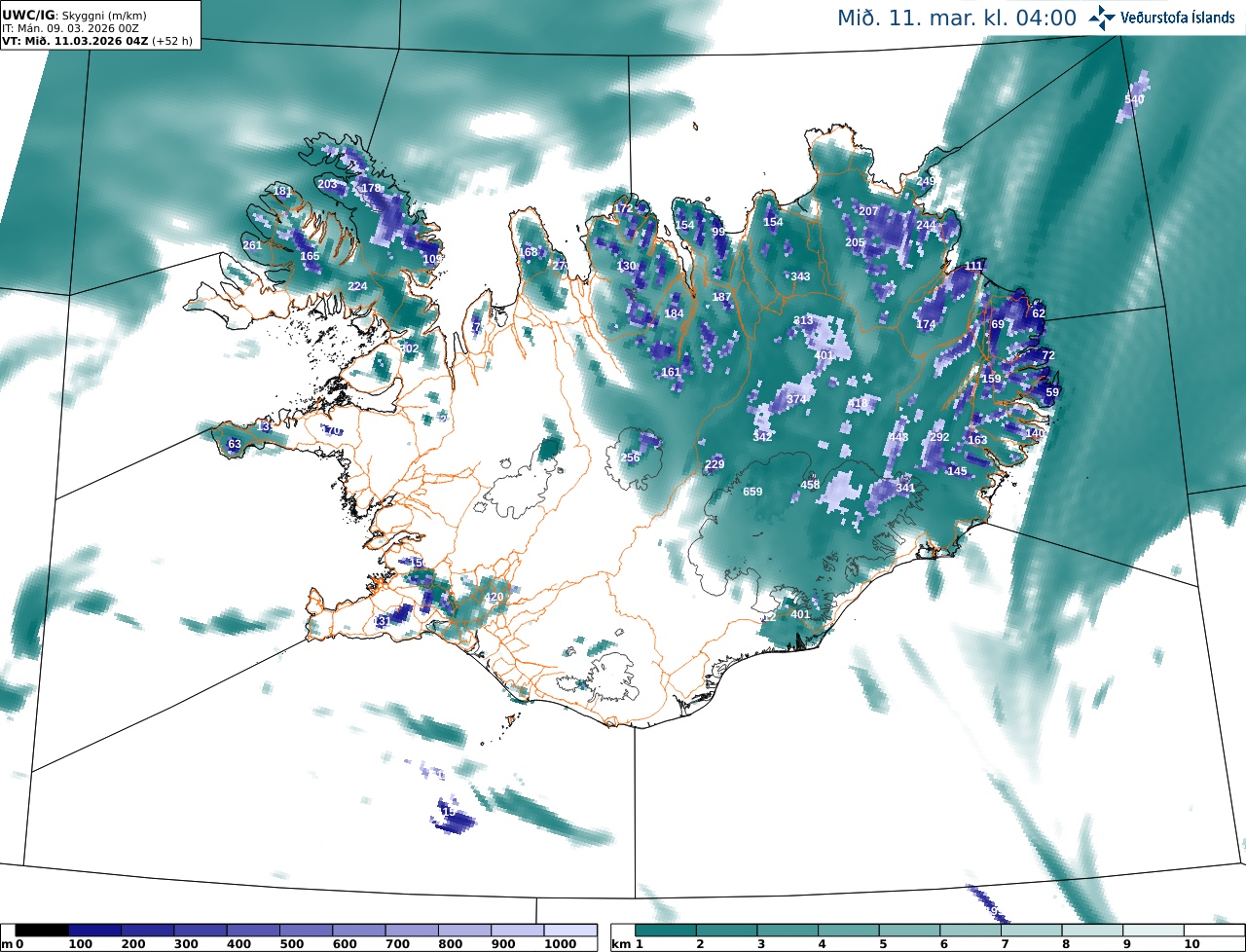Click the Veðurstofa Íslands logo
Image resolution: width=1246 pixels, height=952 pixels.
(1160, 17)
